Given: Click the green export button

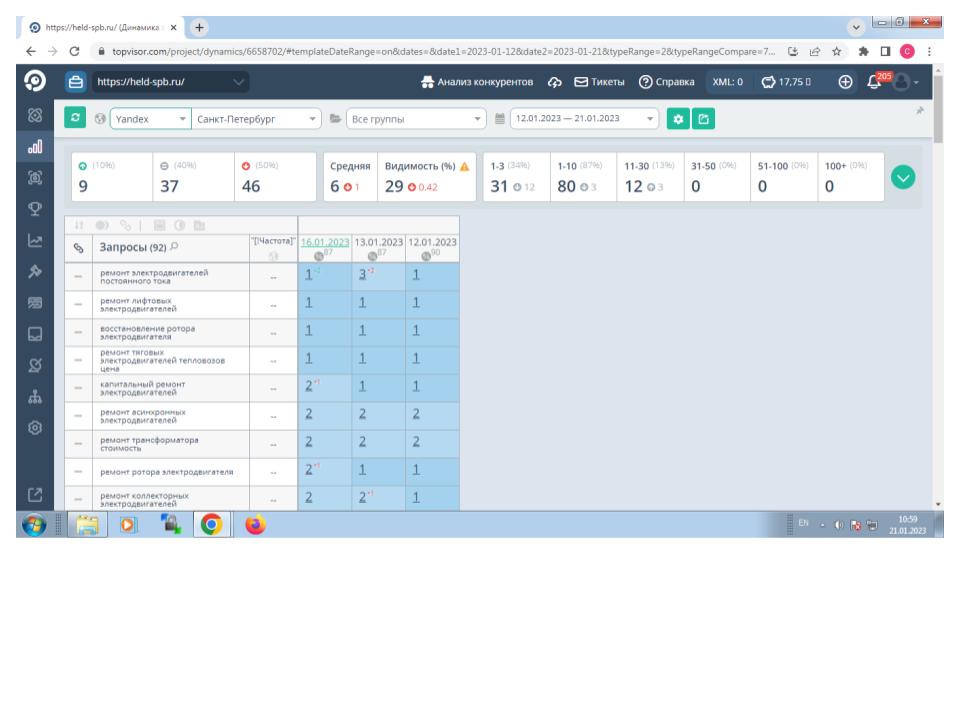Looking at the screenshot, I should click(x=703, y=119).
